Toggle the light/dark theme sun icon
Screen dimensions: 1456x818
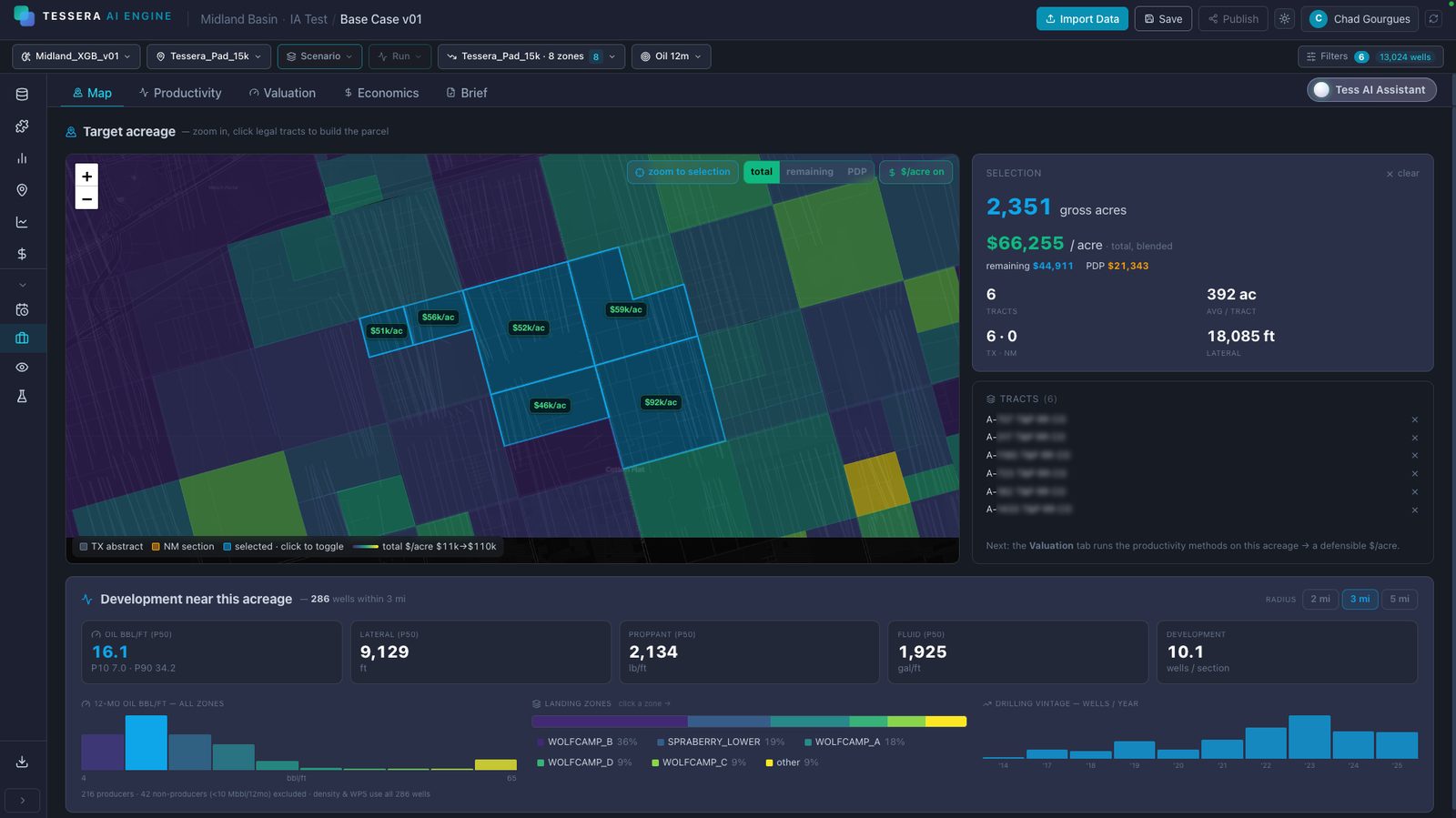coord(1284,18)
